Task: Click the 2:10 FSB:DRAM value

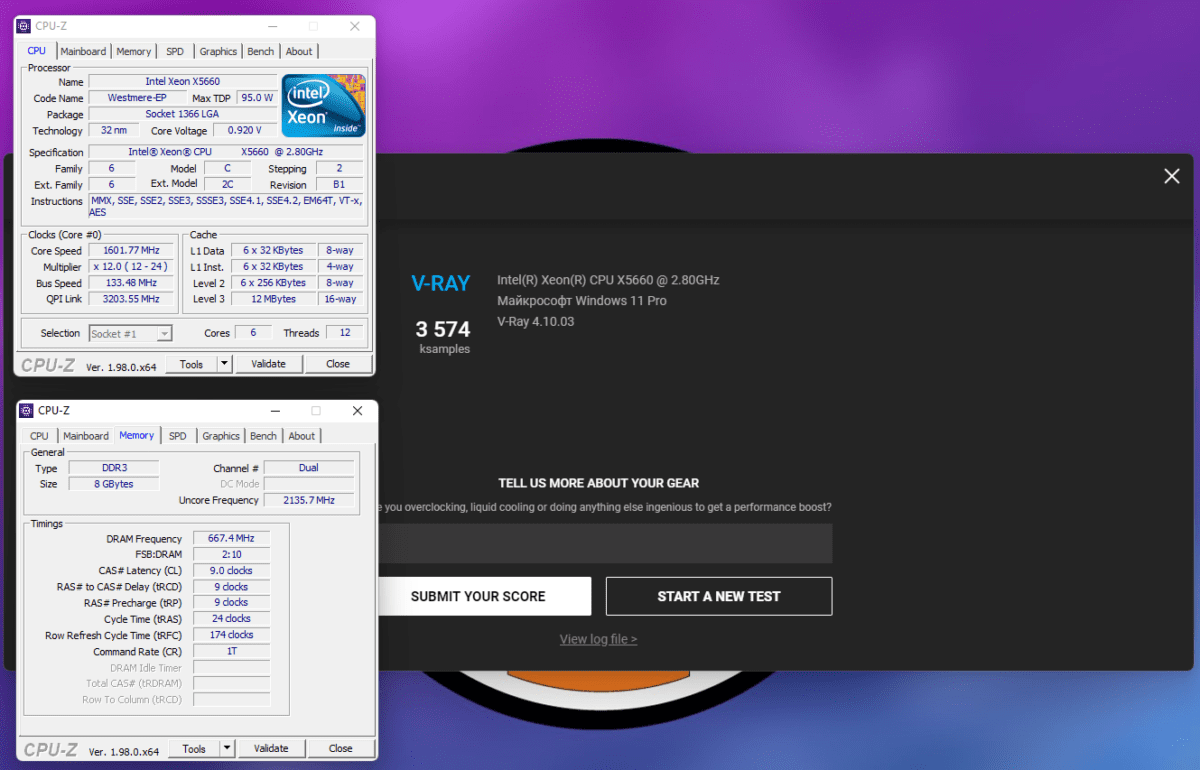Action: (231, 554)
